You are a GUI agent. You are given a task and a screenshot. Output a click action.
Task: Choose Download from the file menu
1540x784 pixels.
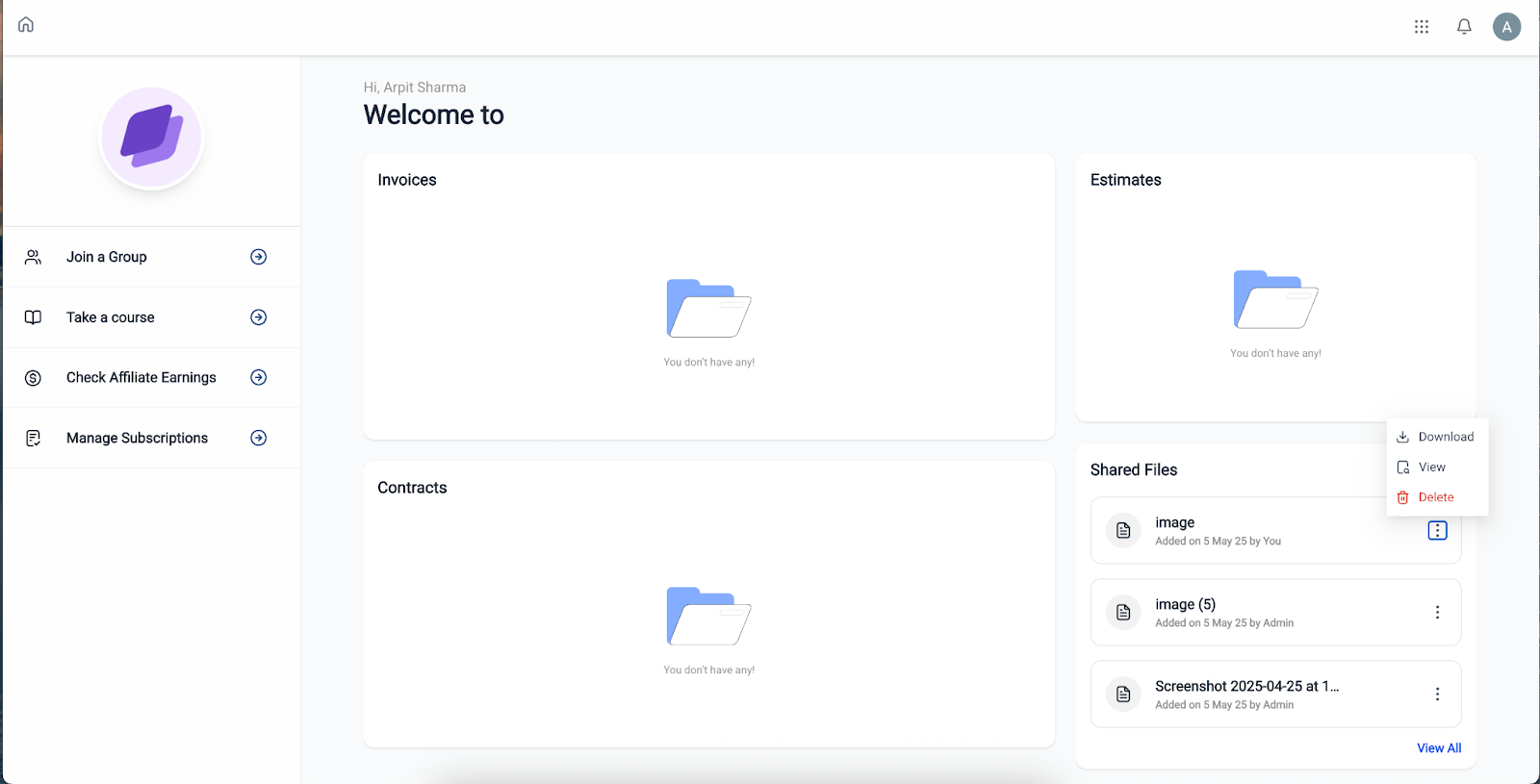[x=1437, y=437]
